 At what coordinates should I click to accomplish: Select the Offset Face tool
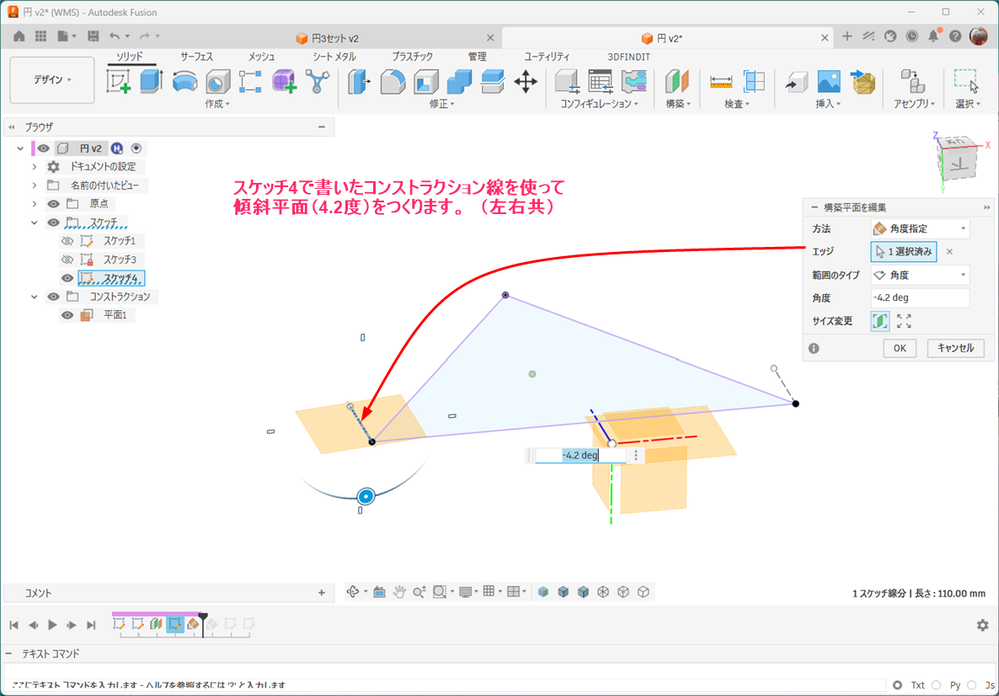click(x=492, y=82)
